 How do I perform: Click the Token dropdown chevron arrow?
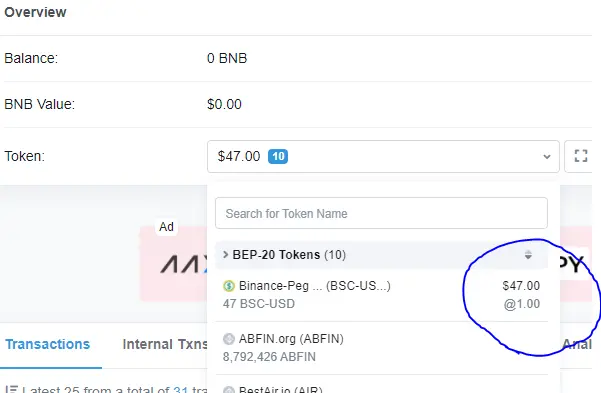tap(547, 156)
